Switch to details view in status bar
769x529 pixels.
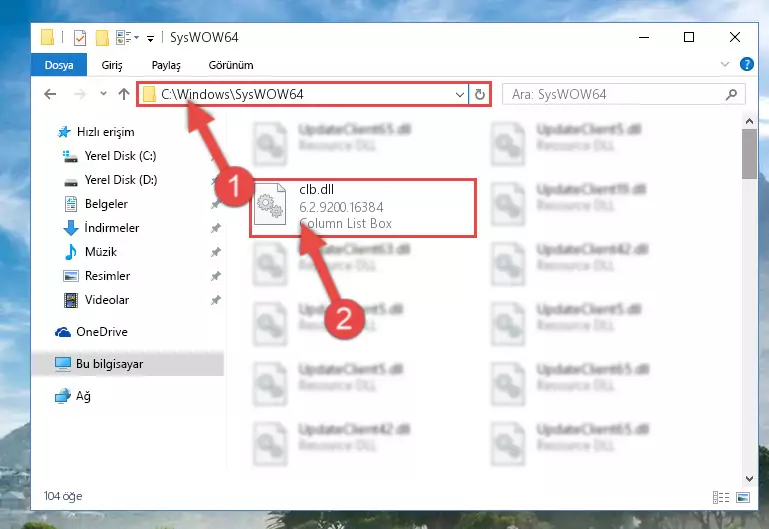tap(720, 498)
